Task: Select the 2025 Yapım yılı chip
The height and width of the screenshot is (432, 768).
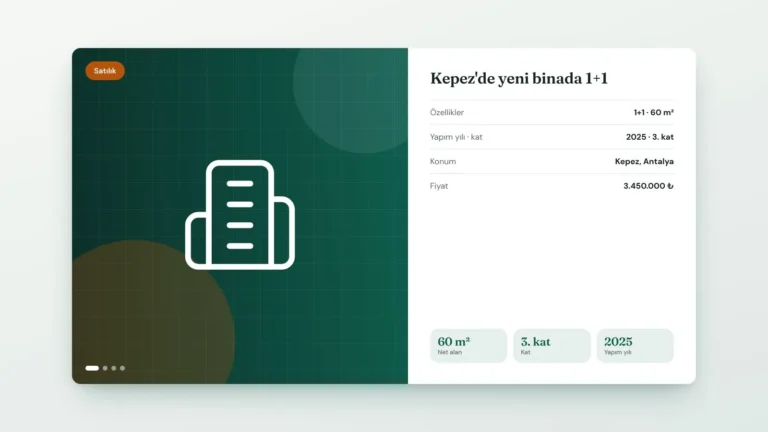Action: coord(635,346)
